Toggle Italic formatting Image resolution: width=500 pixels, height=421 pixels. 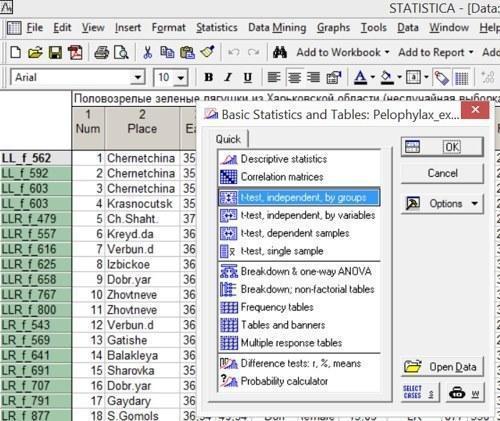pos(228,77)
